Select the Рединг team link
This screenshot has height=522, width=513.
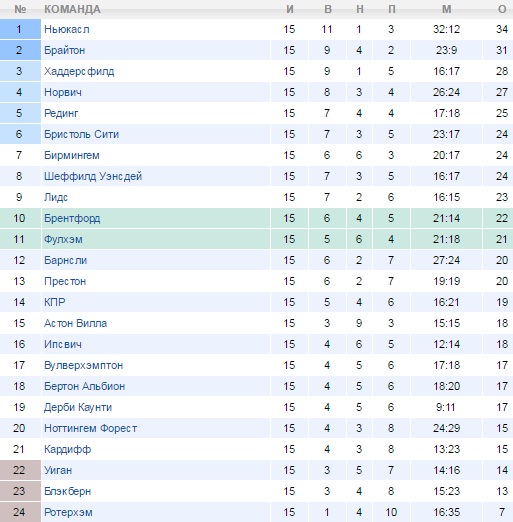pyautogui.click(x=61, y=113)
